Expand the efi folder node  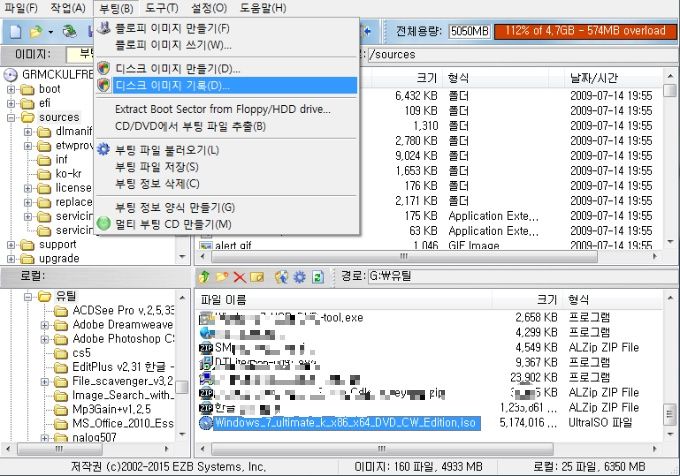pyautogui.click(x=11, y=104)
